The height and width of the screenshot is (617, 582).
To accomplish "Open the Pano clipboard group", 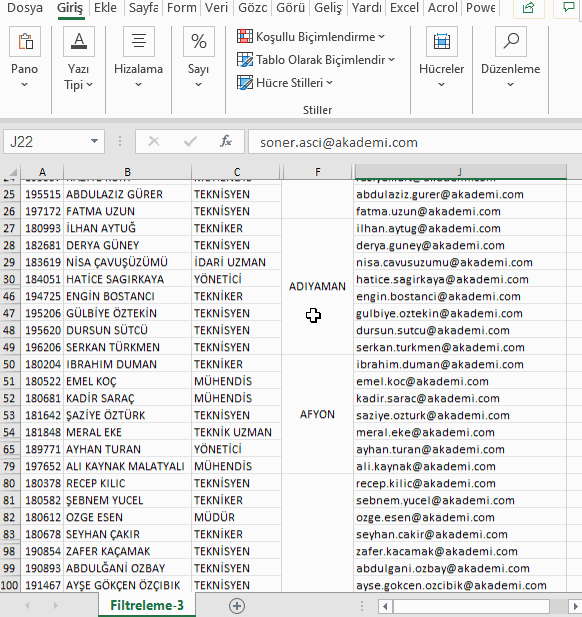I will tap(24, 58).
